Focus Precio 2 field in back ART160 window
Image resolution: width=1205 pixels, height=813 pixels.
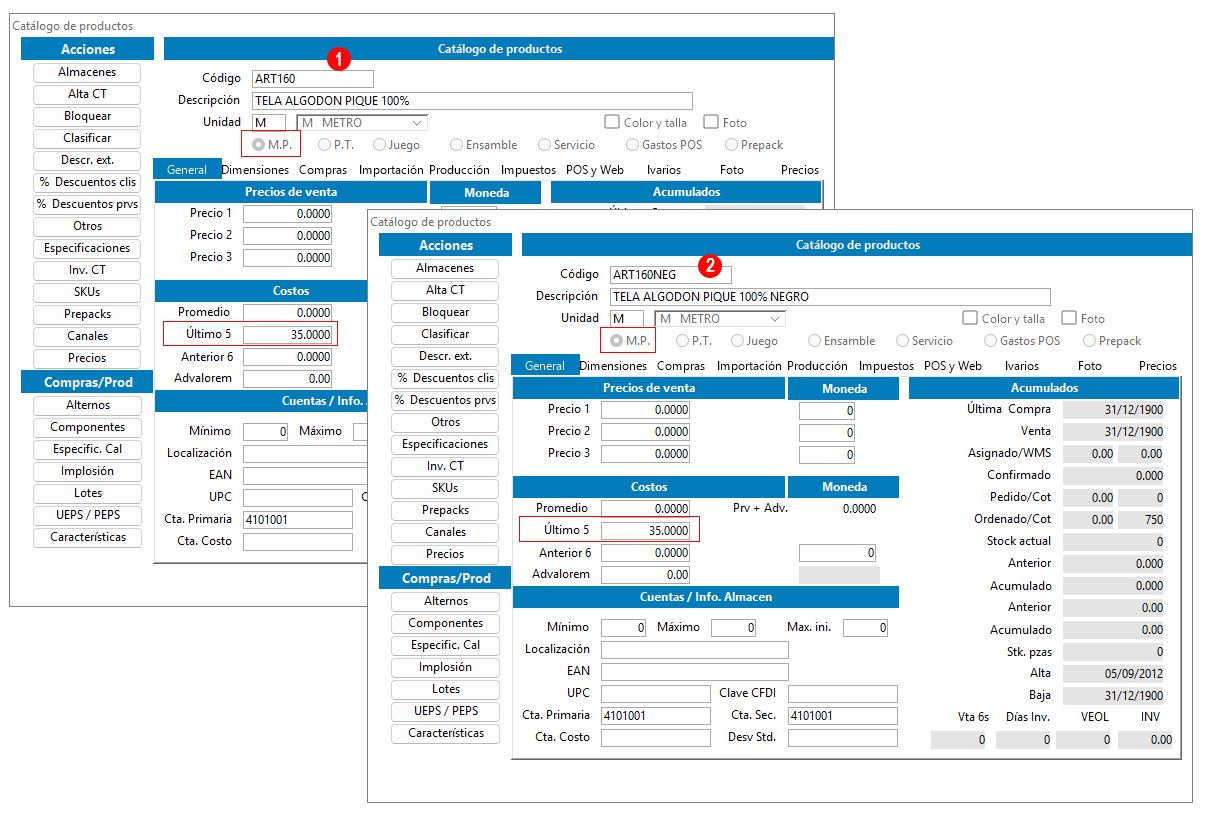click(x=287, y=236)
